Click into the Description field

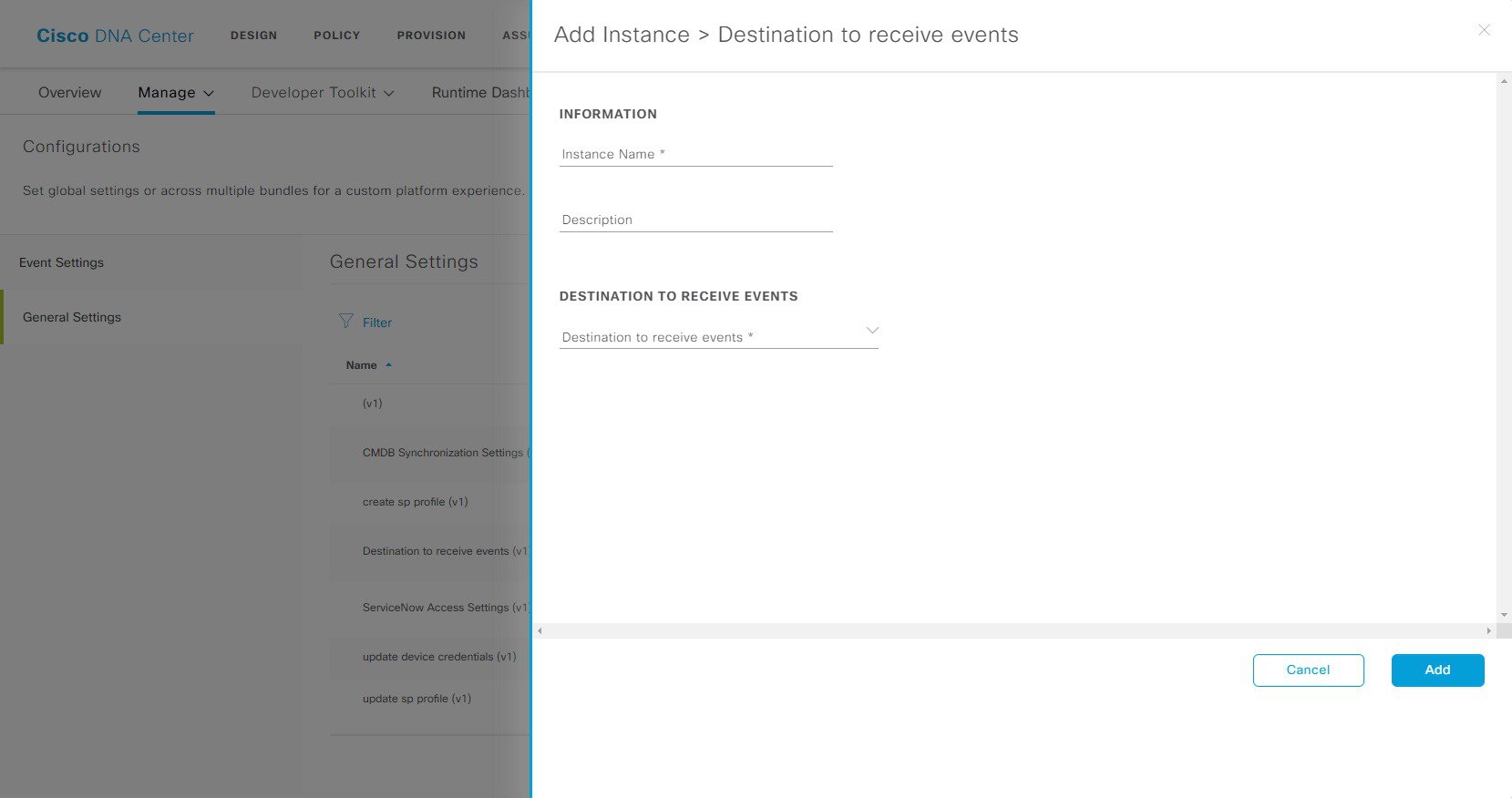pyautogui.click(x=695, y=220)
